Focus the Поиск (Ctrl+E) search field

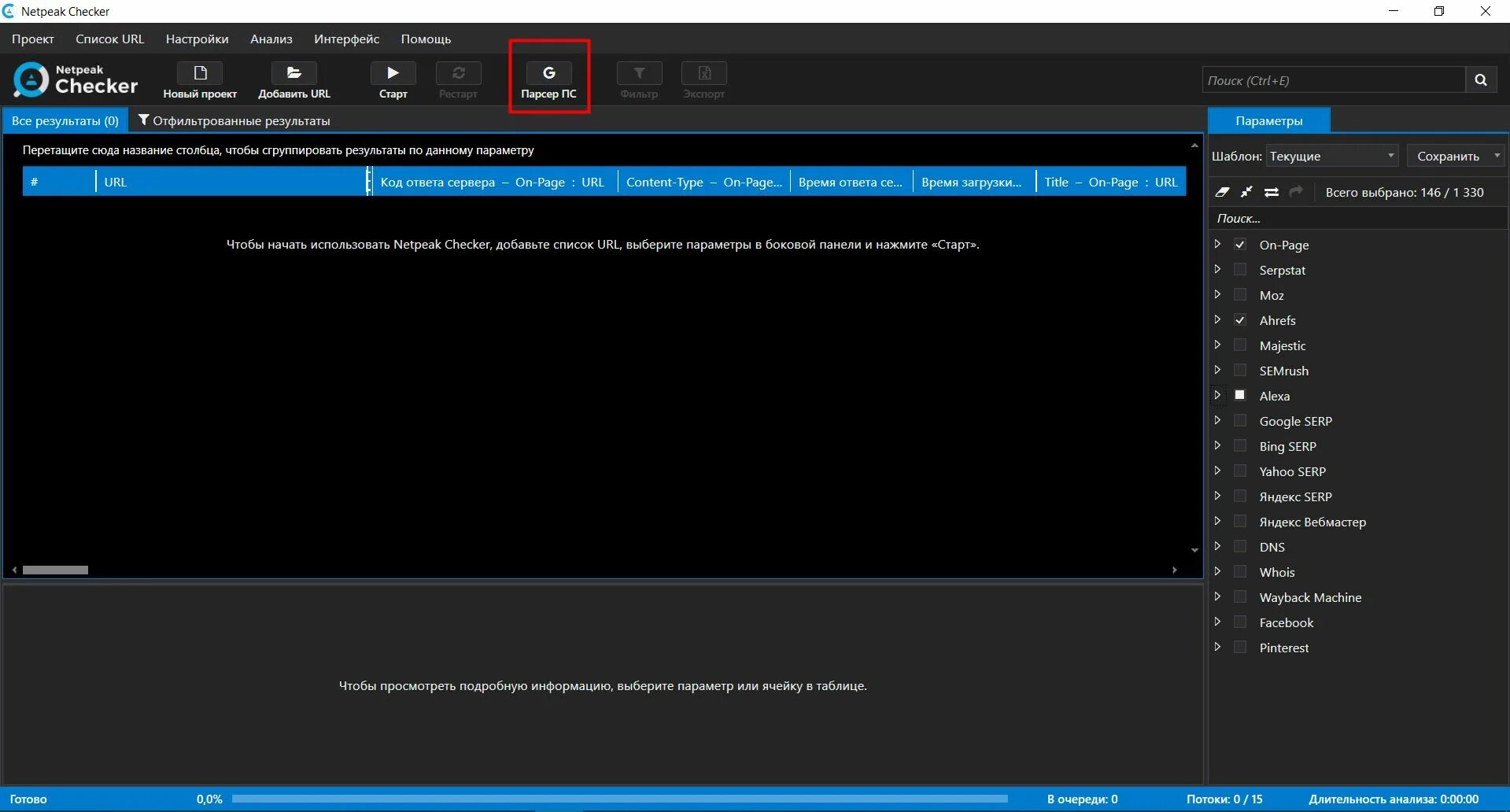click(x=1334, y=80)
